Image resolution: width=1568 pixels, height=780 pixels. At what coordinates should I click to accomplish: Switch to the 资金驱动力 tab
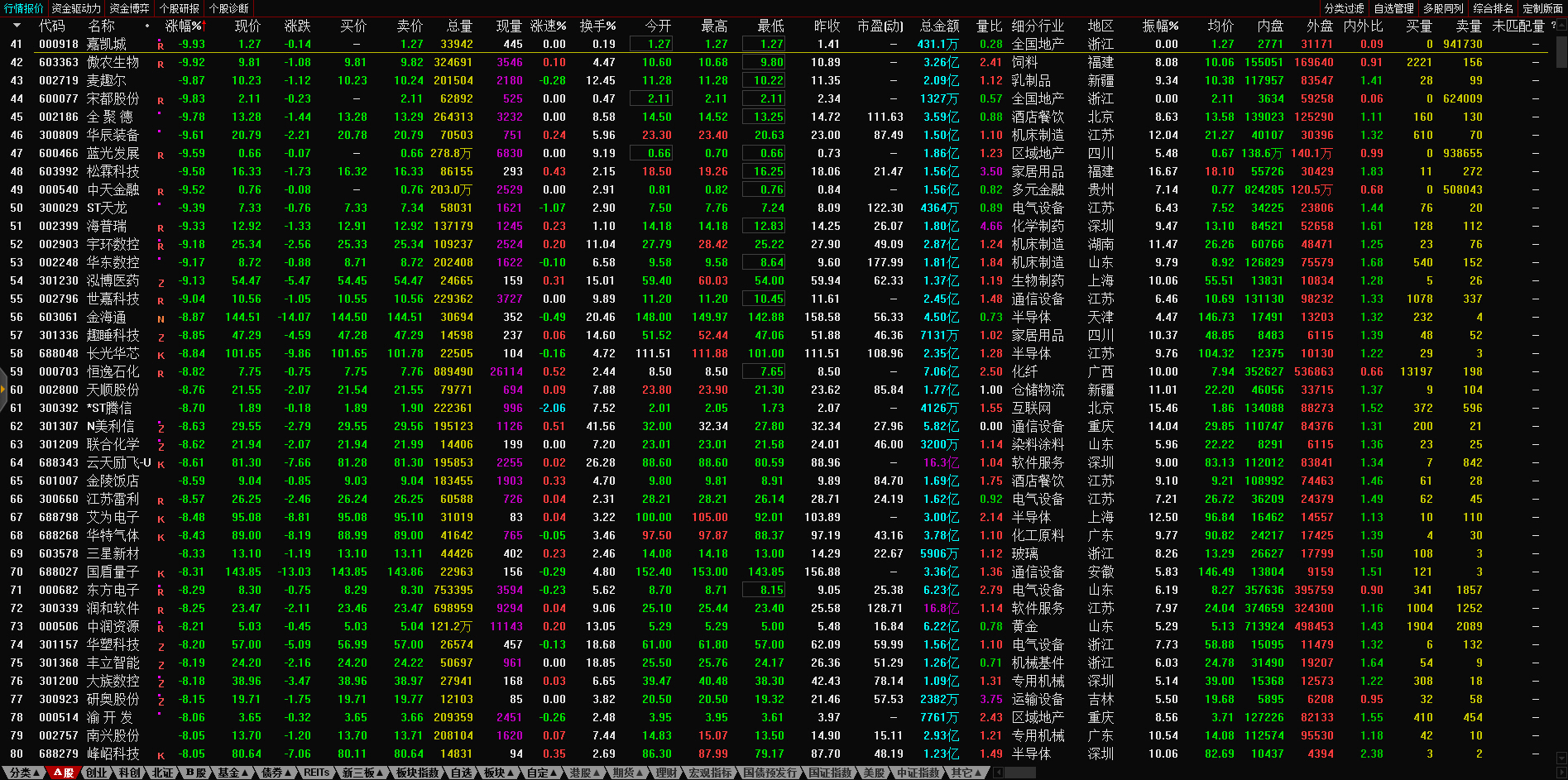tap(75, 8)
